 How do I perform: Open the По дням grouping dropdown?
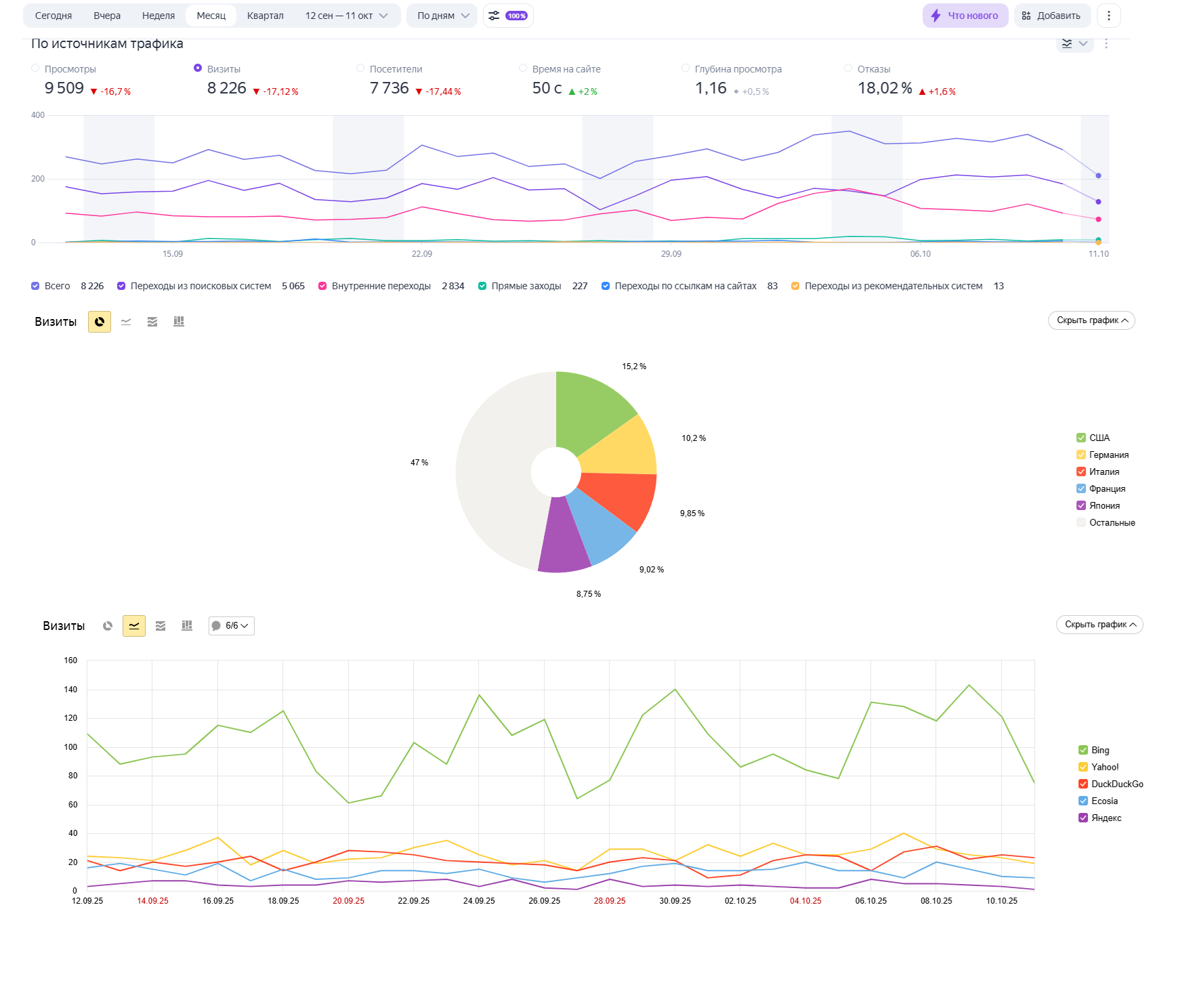point(442,16)
